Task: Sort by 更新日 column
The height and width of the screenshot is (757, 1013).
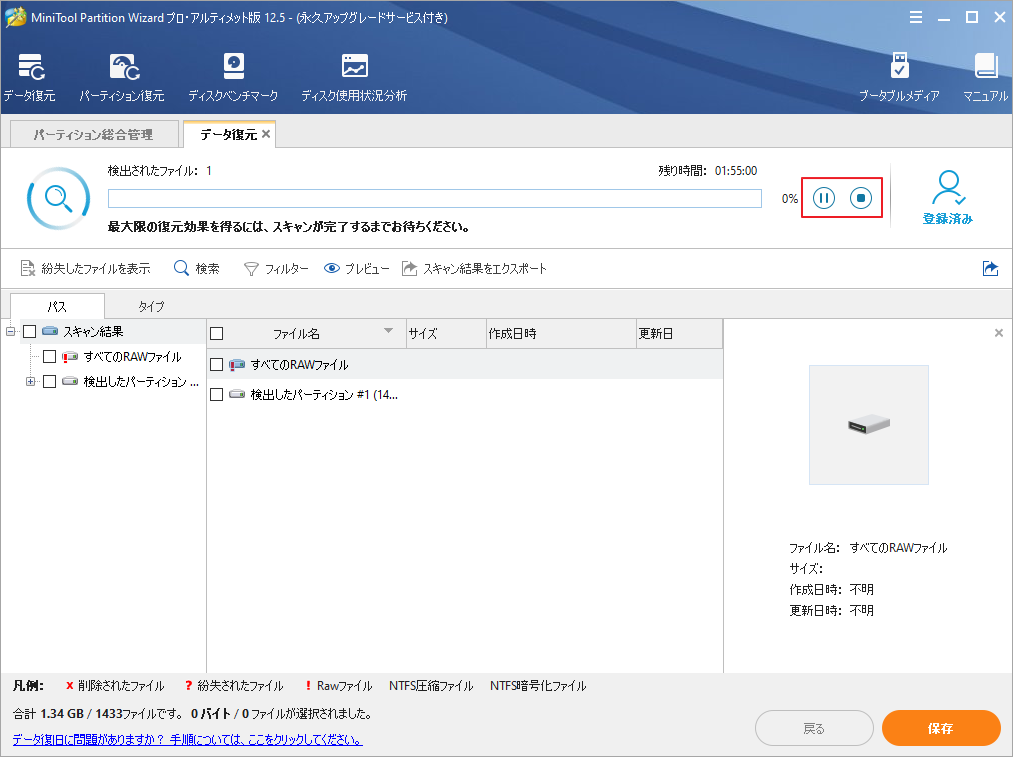Action: click(680, 334)
